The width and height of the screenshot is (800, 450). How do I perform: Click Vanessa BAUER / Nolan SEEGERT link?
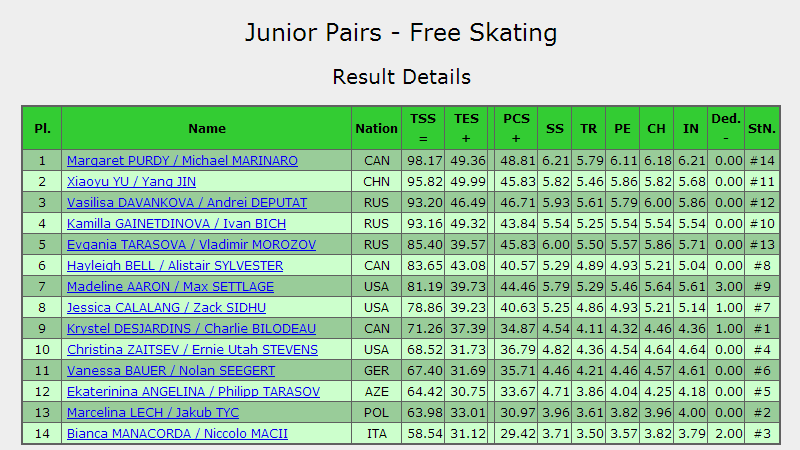coord(171,370)
